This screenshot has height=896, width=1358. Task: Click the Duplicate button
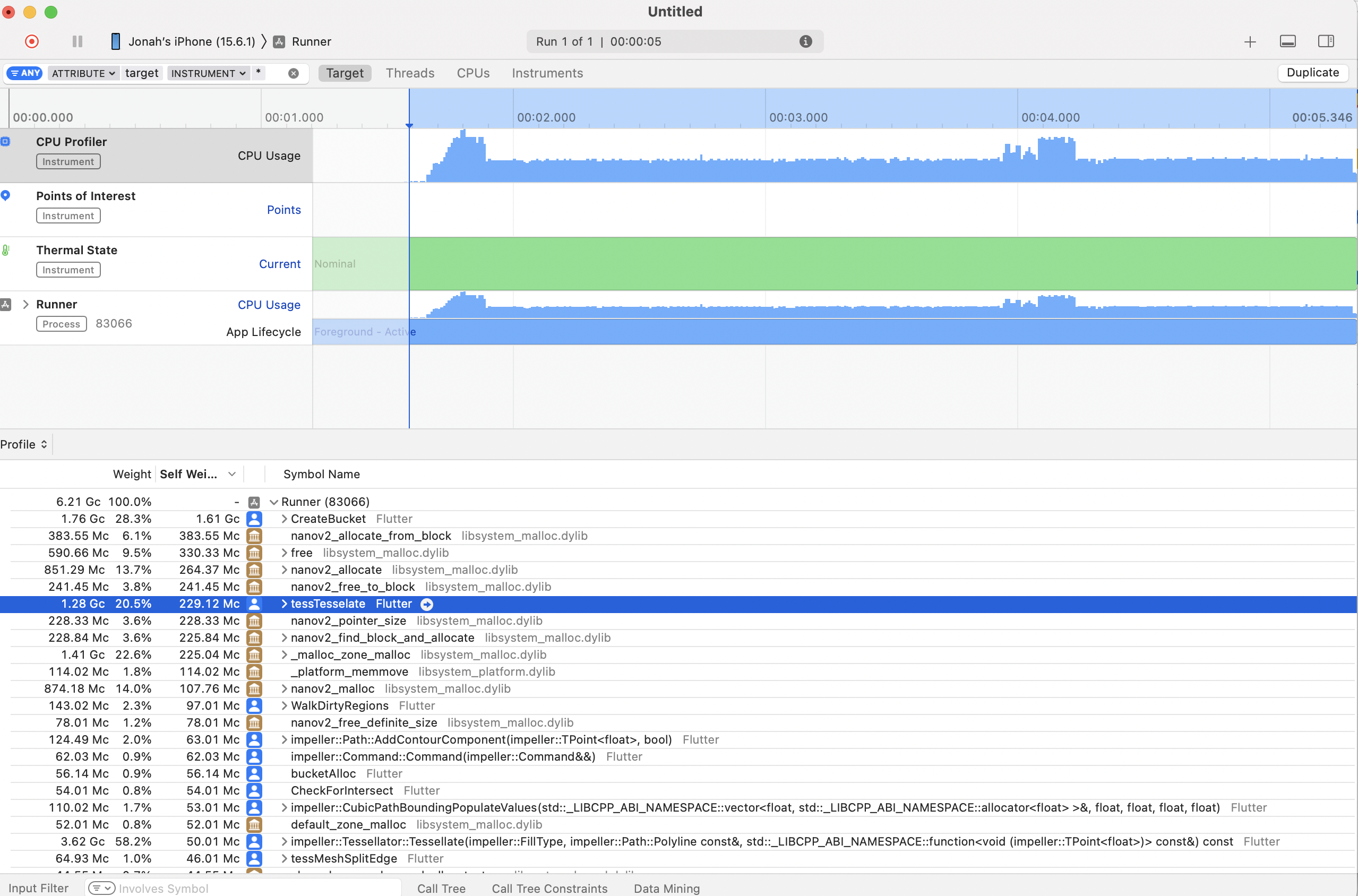[x=1312, y=73]
